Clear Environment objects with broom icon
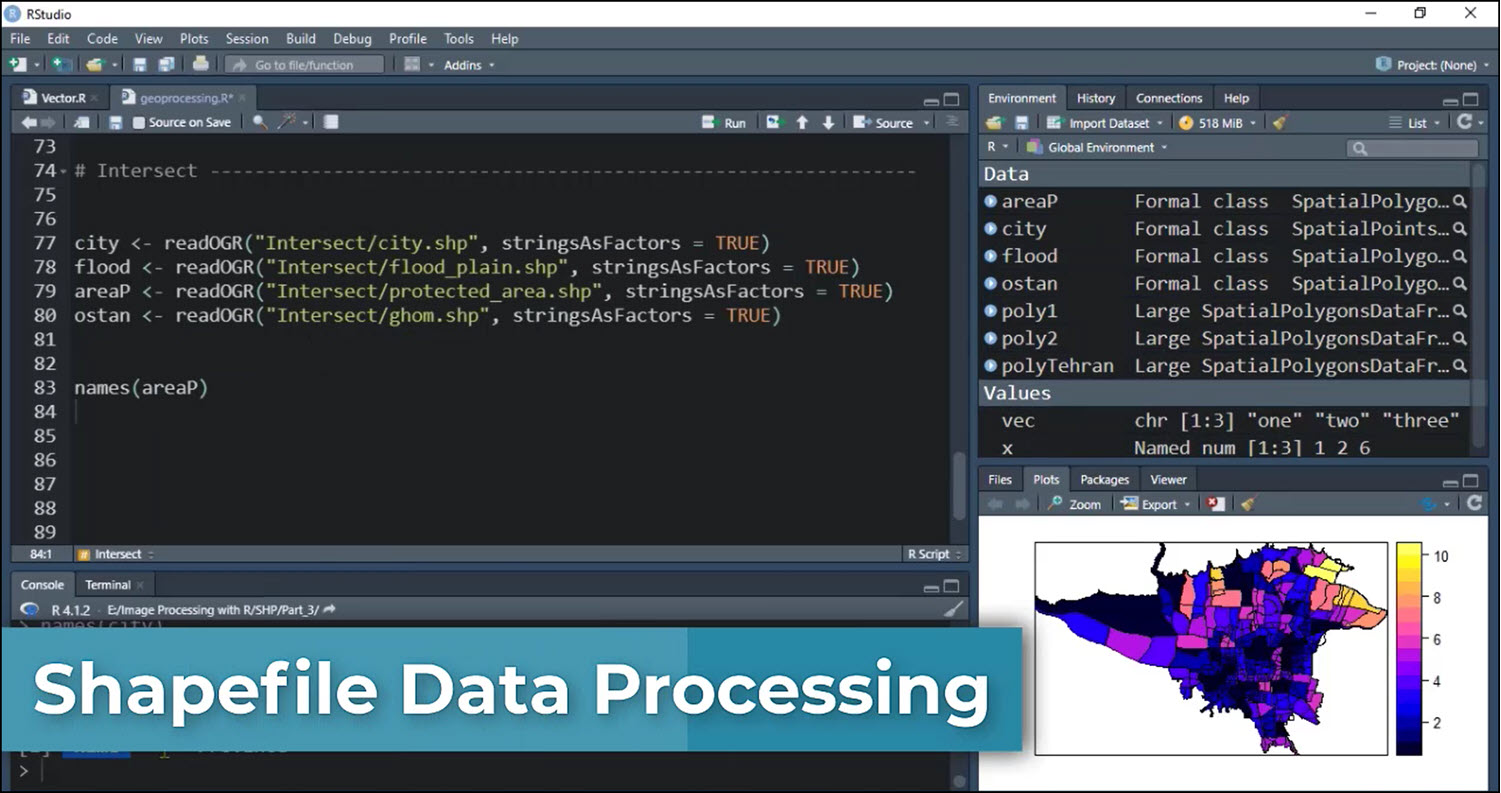1501x793 pixels. (x=1279, y=123)
